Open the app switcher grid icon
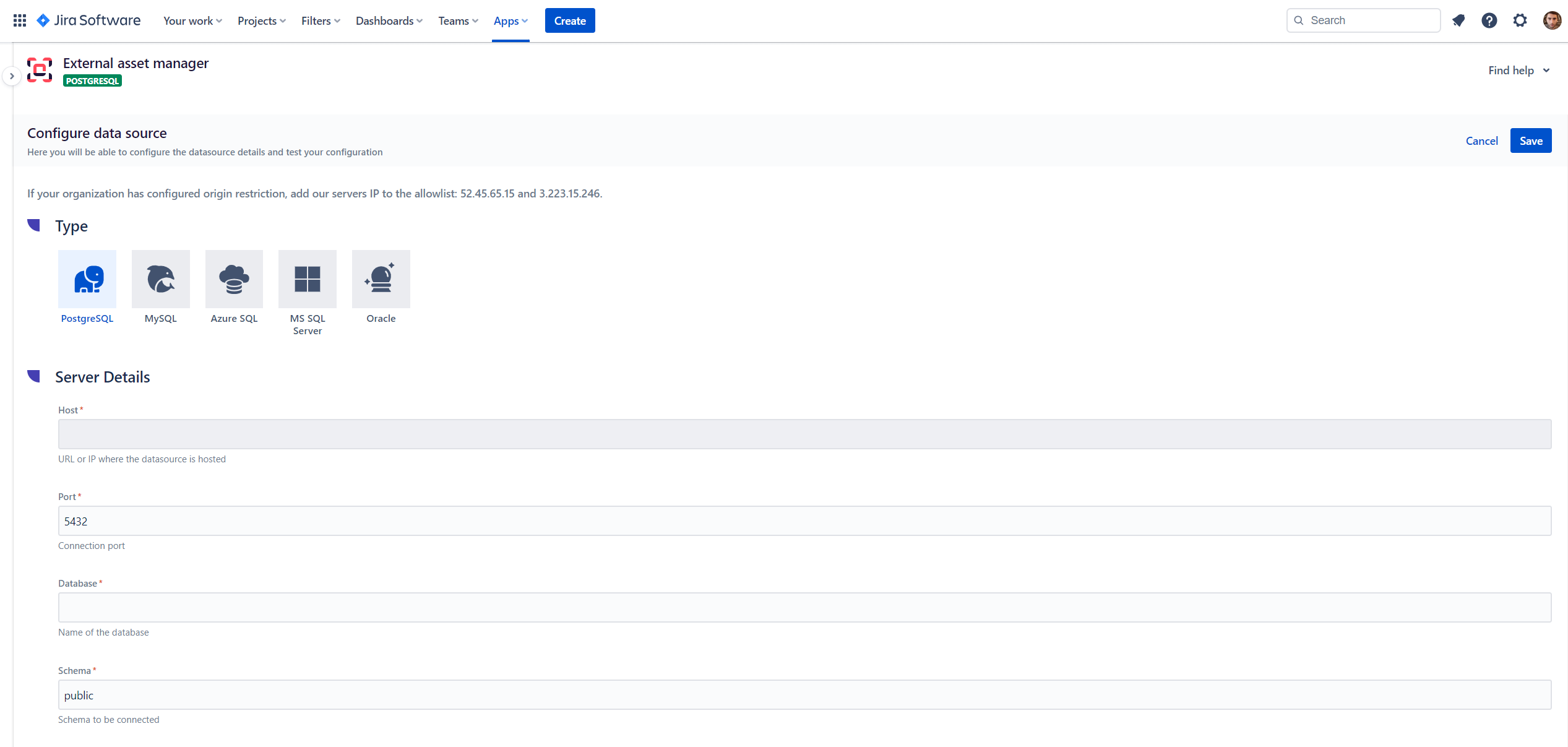 coord(20,20)
